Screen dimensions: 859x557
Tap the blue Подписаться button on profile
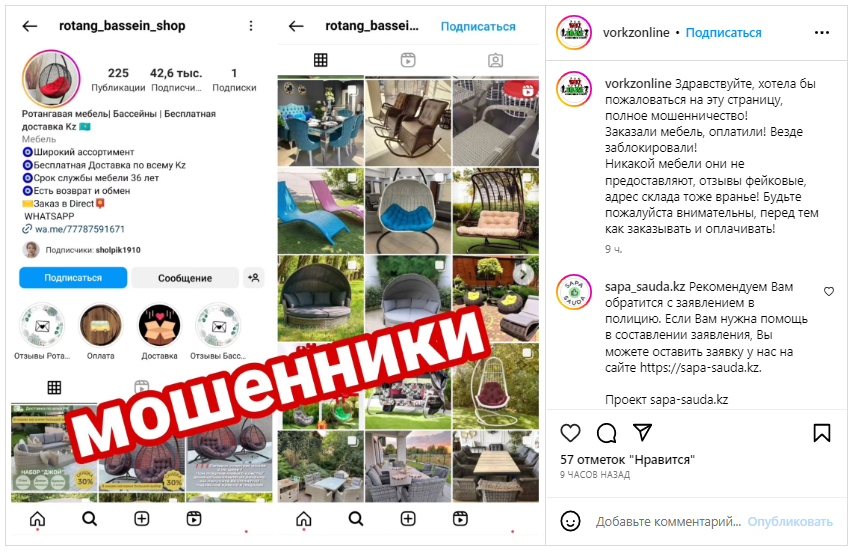pos(73,278)
